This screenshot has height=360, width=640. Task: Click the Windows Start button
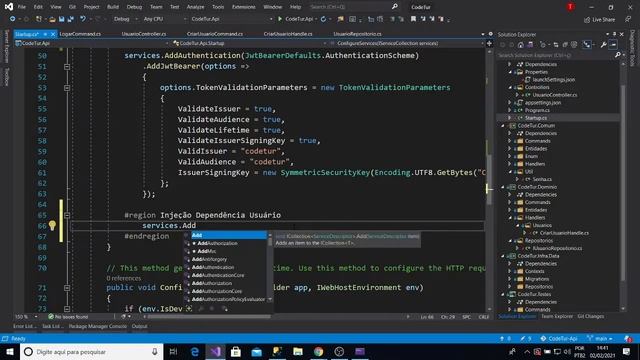point(9,351)
